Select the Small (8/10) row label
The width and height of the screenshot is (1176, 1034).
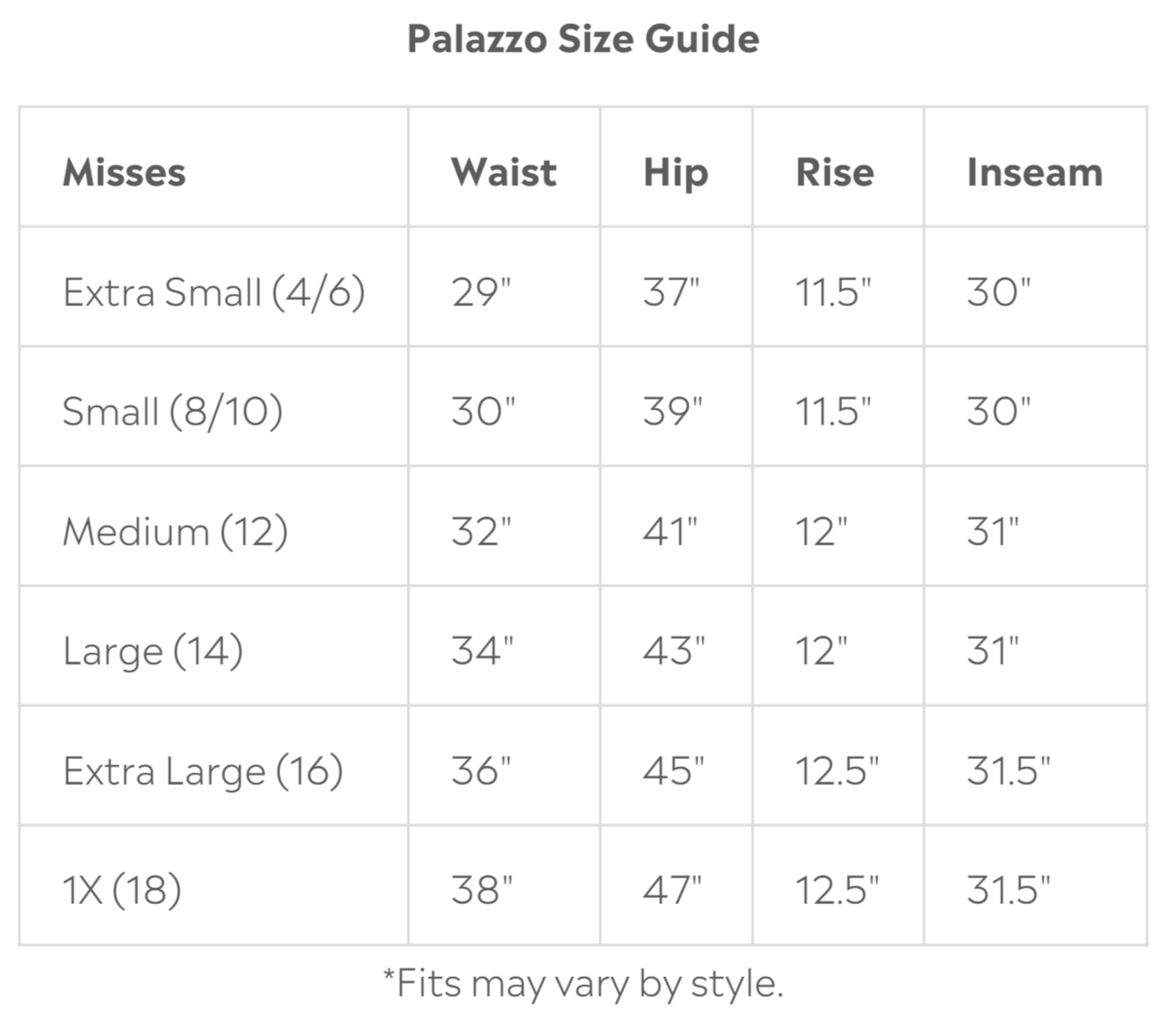click(173, 411)
